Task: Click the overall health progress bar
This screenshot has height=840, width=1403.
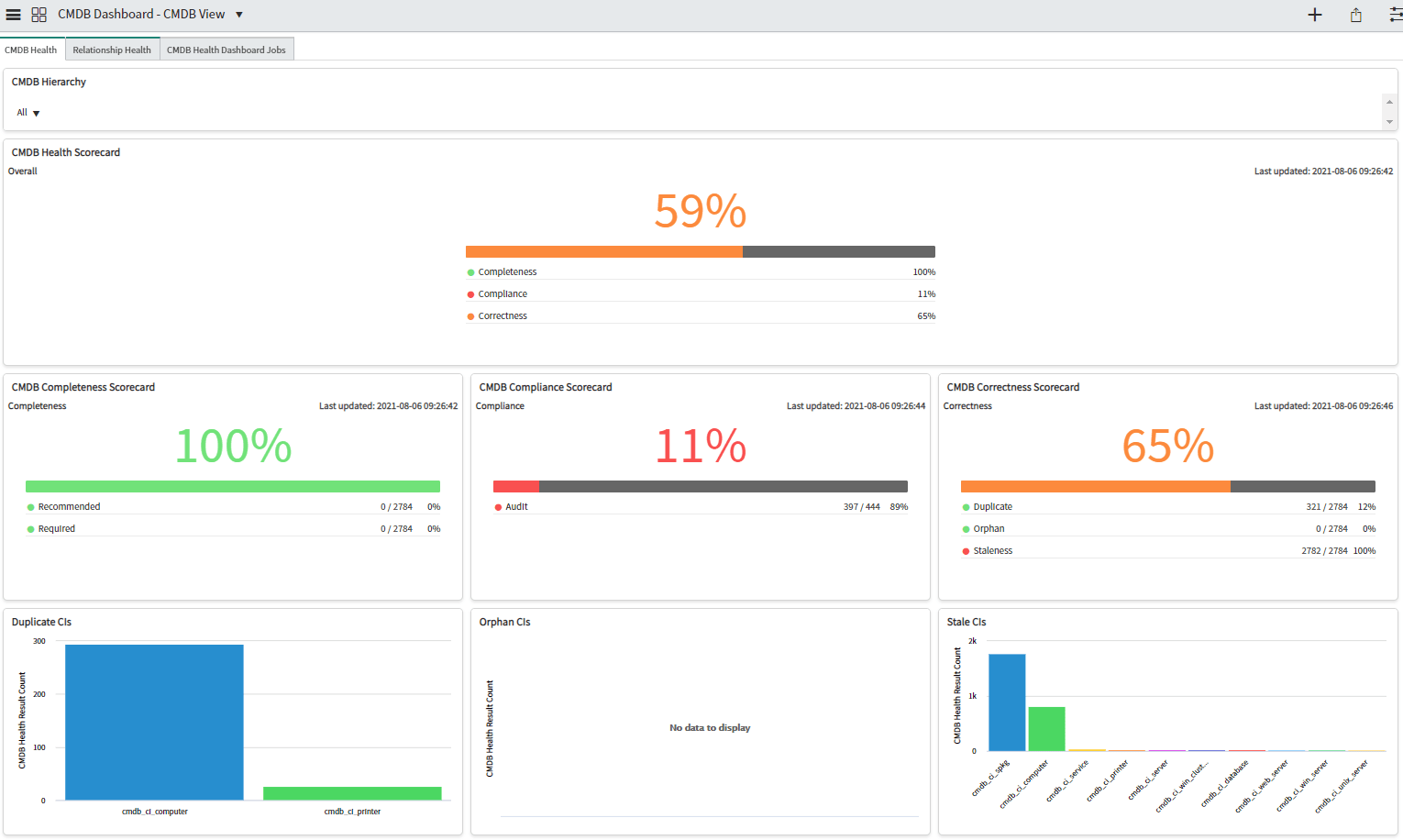Action: 701,251
